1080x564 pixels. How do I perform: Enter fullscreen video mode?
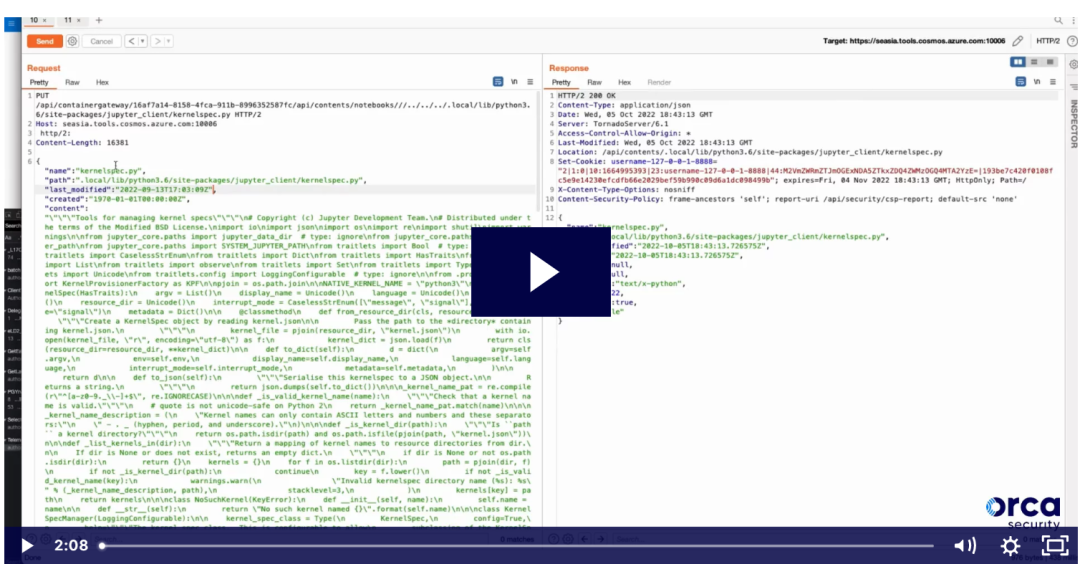pos(1055,546)
